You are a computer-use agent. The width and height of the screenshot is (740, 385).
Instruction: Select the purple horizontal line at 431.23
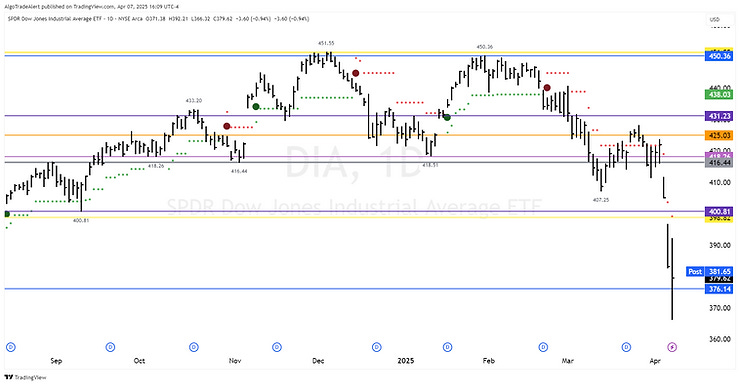(354, 116)
